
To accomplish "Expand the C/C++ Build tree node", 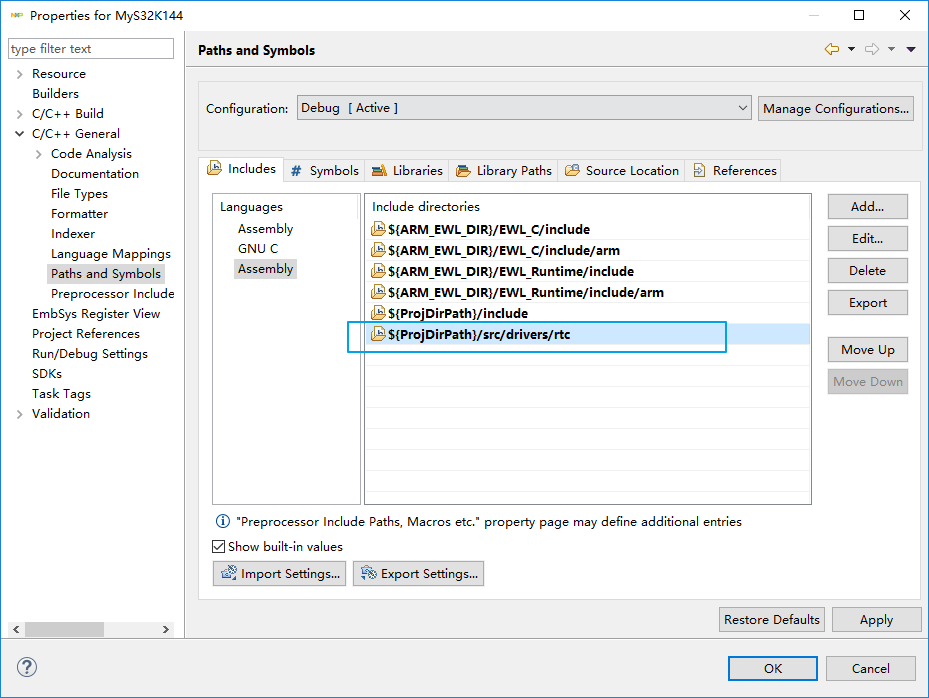I will tap(20, 114).
